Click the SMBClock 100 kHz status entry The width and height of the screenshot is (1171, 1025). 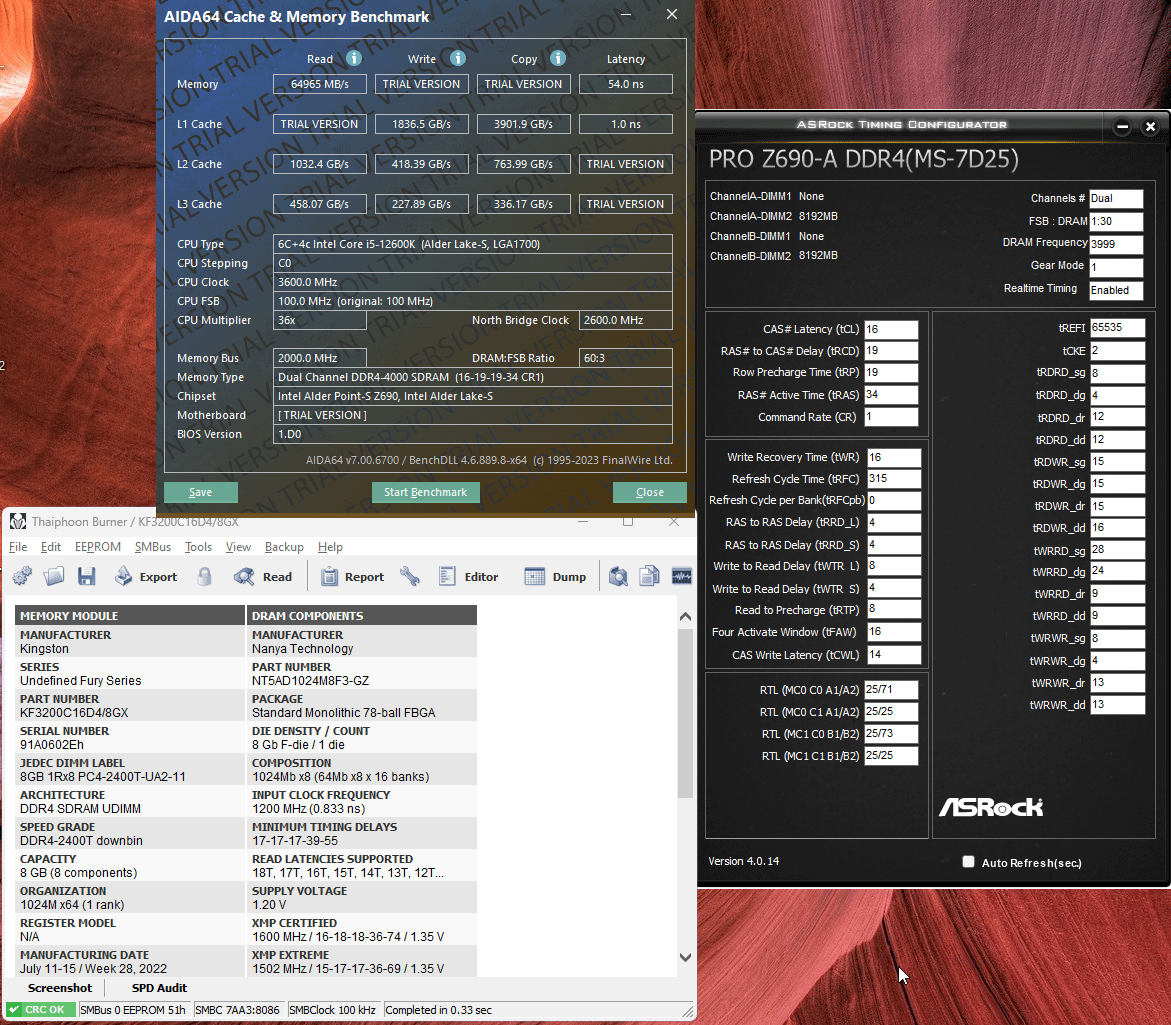coord(332,1009)
